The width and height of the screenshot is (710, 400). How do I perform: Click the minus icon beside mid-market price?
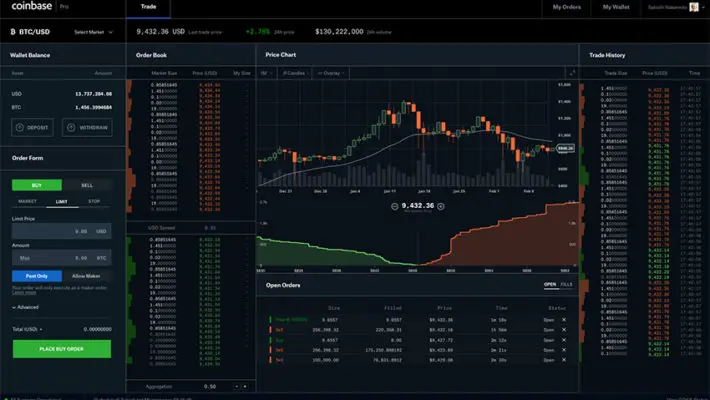(394, 206)
